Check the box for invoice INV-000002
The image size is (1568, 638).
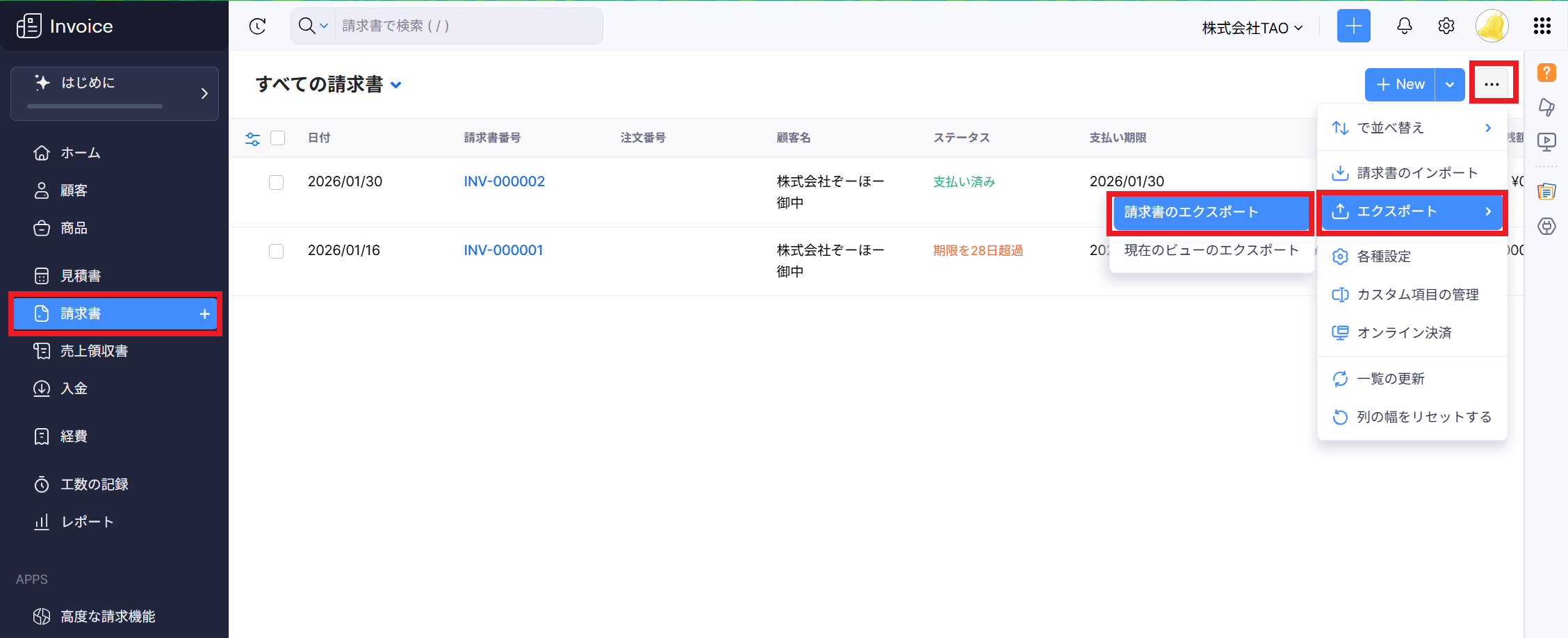pos(277,182)
